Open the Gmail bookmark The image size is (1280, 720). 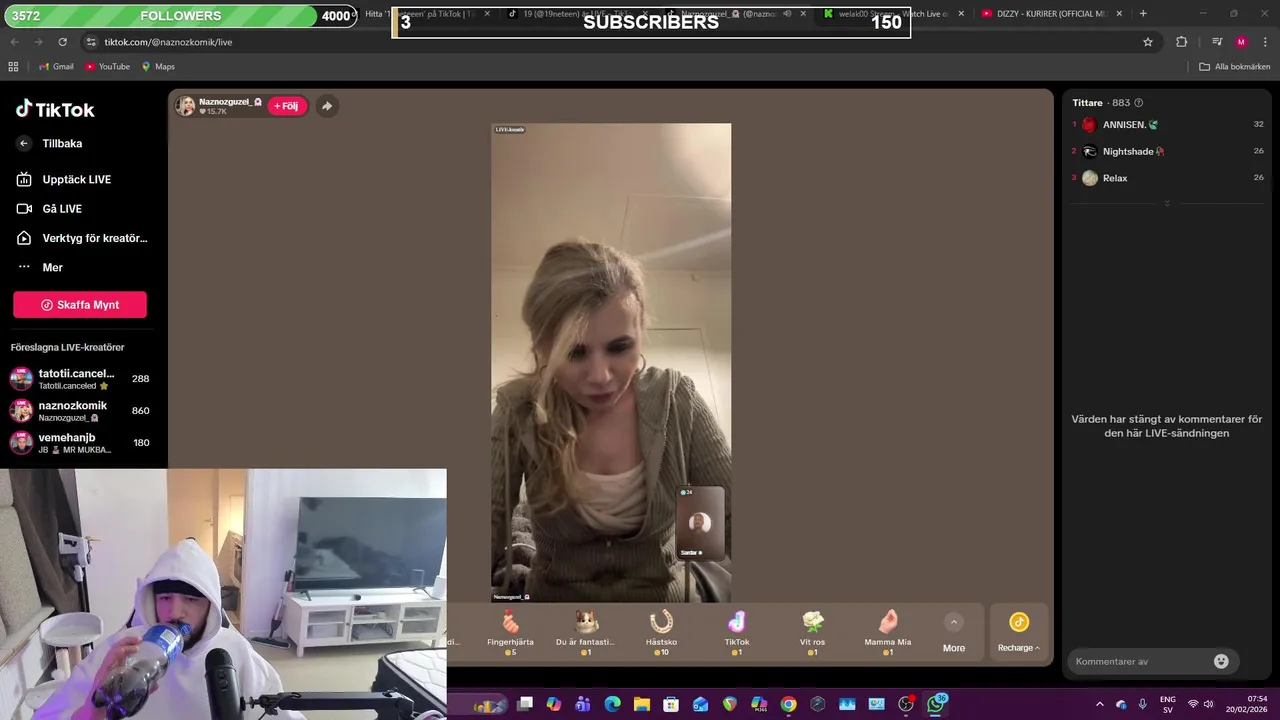coord(56,67)
